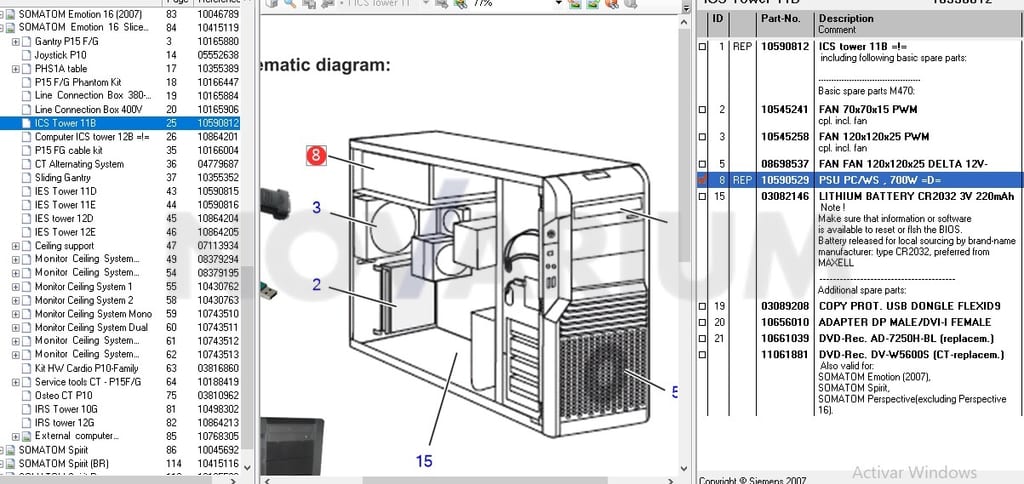Click callout number 2 in the diagram
This screenshot has width=1024, height=484.
317,285
